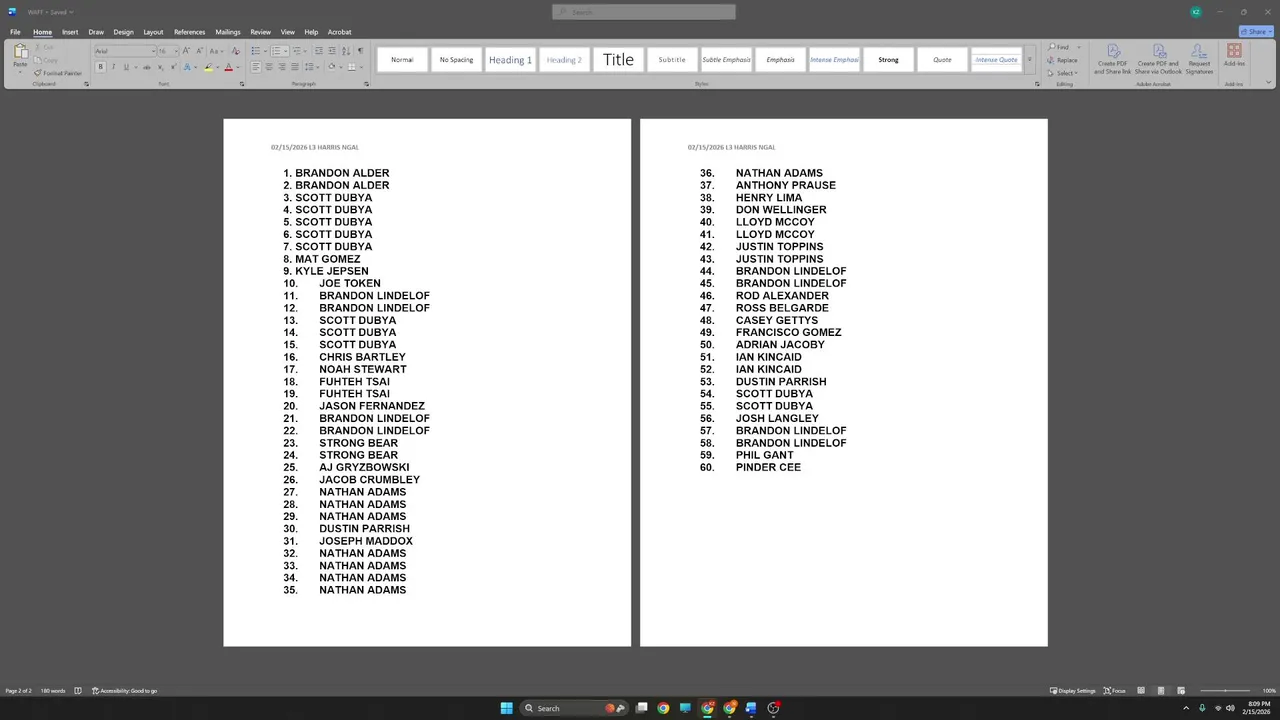Collapse the ribbon chevron
The height and width of the screenshot is (720, 1280).
1268,84
